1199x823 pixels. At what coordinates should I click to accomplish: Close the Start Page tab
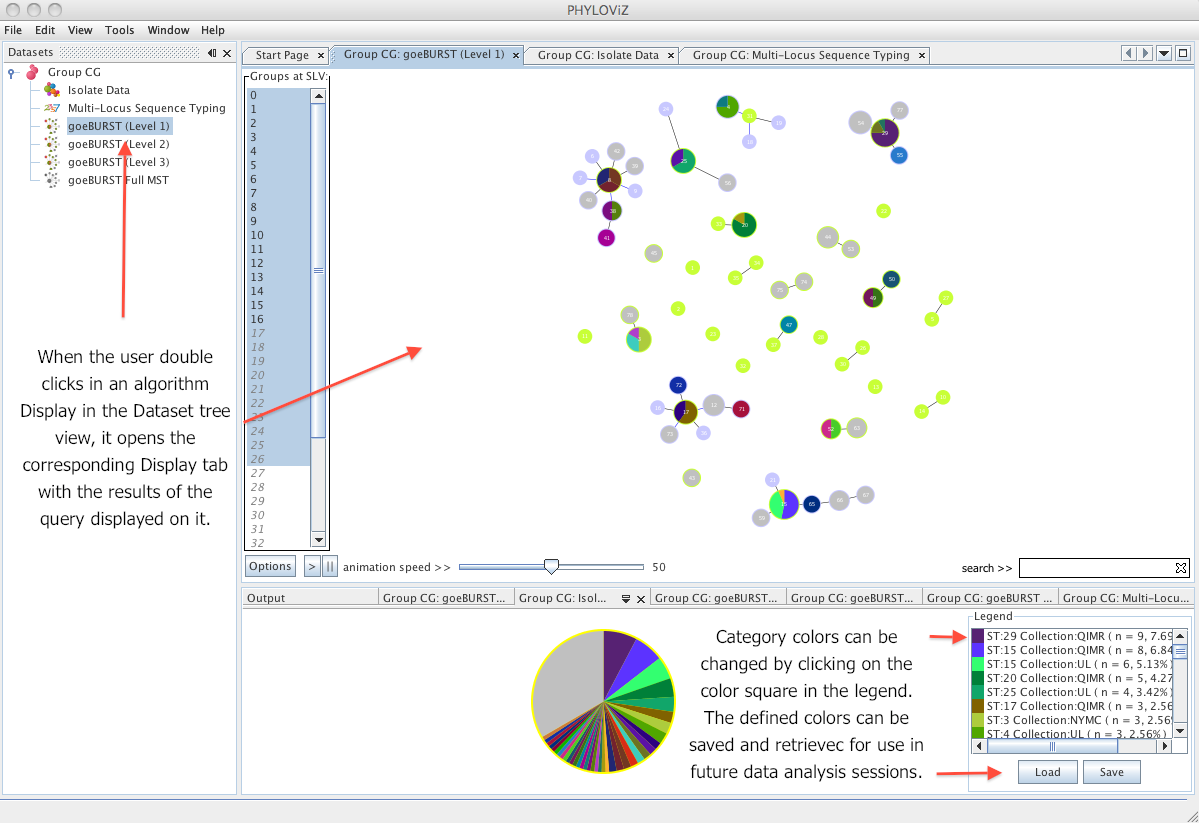point(321,56)
